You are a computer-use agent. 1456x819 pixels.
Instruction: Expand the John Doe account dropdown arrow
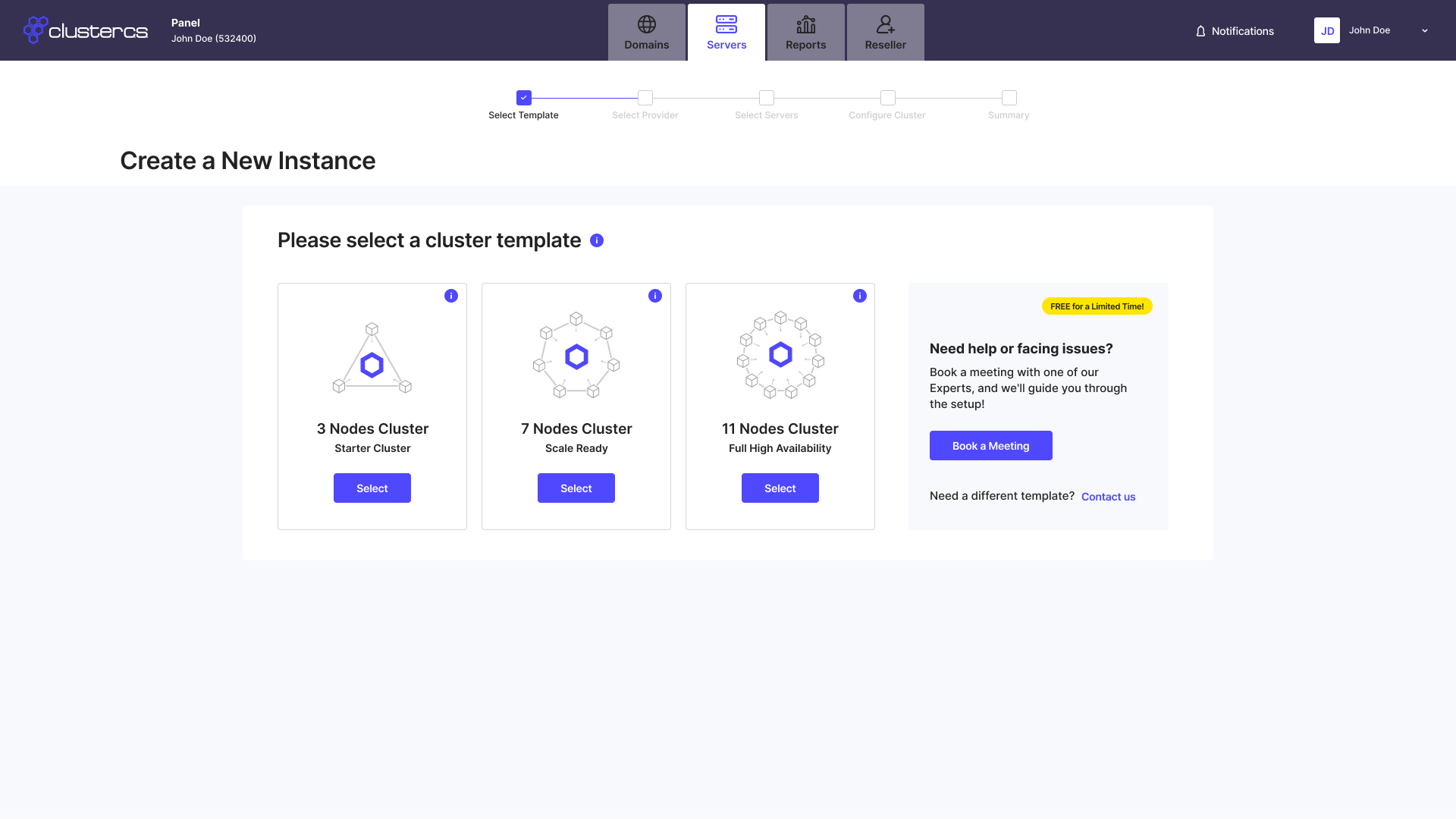1425,30
